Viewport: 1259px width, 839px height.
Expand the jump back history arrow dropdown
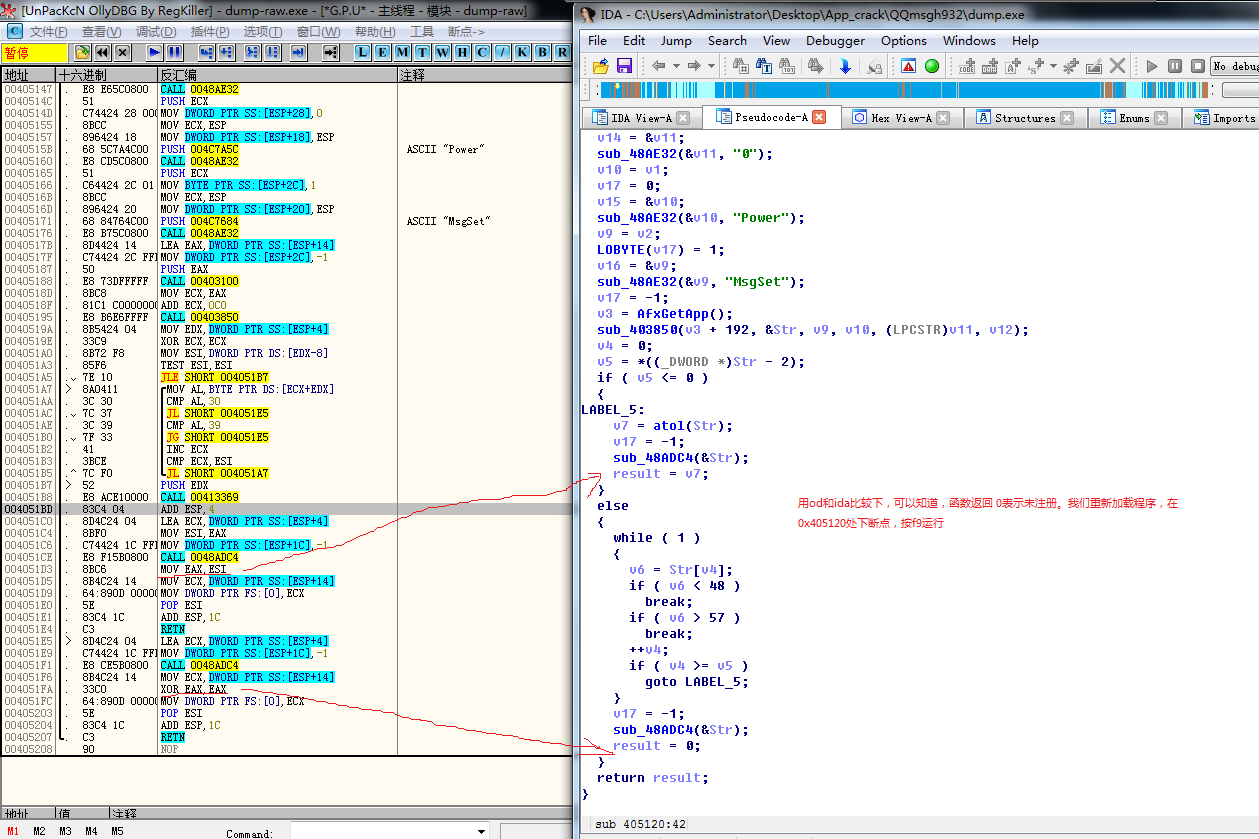675,66
